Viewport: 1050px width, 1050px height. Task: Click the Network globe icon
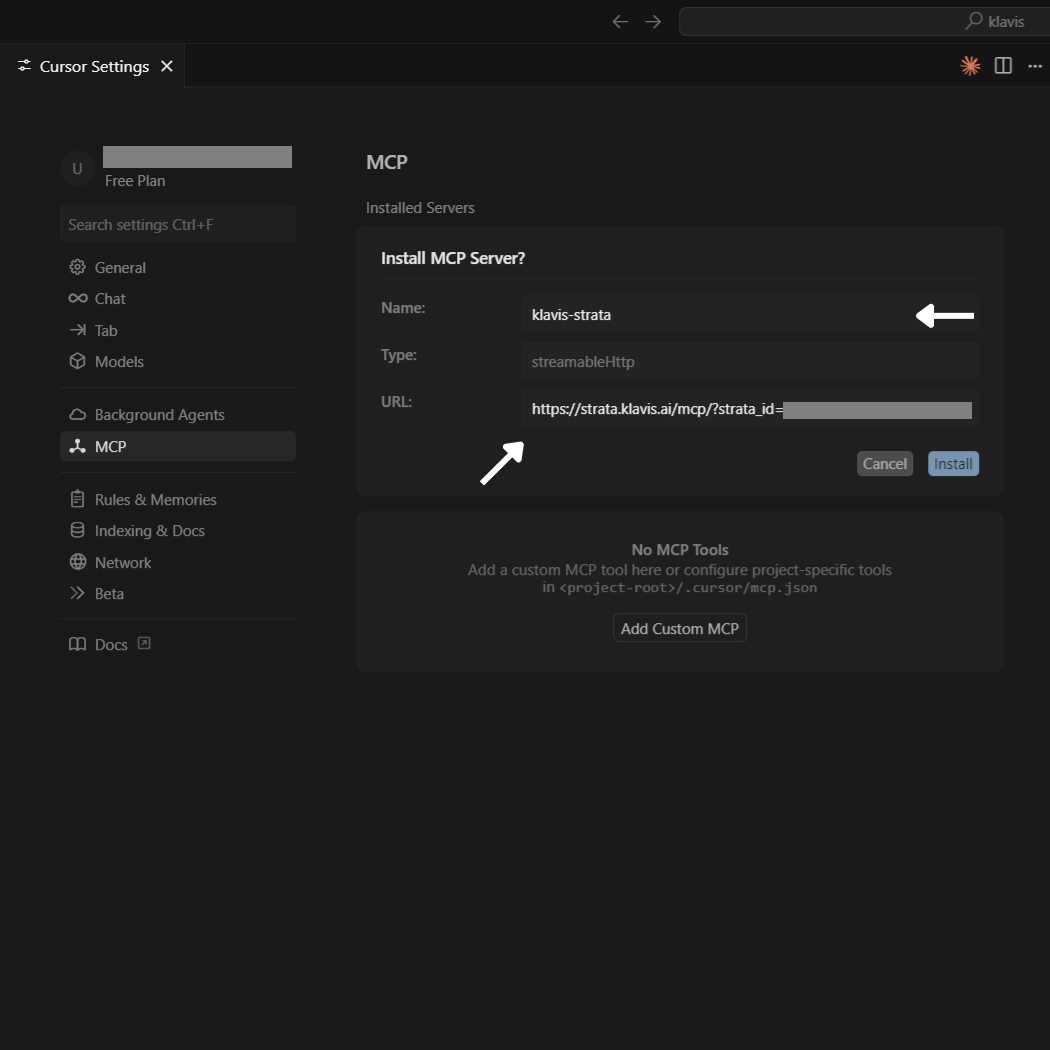click(x=78, y=562)
